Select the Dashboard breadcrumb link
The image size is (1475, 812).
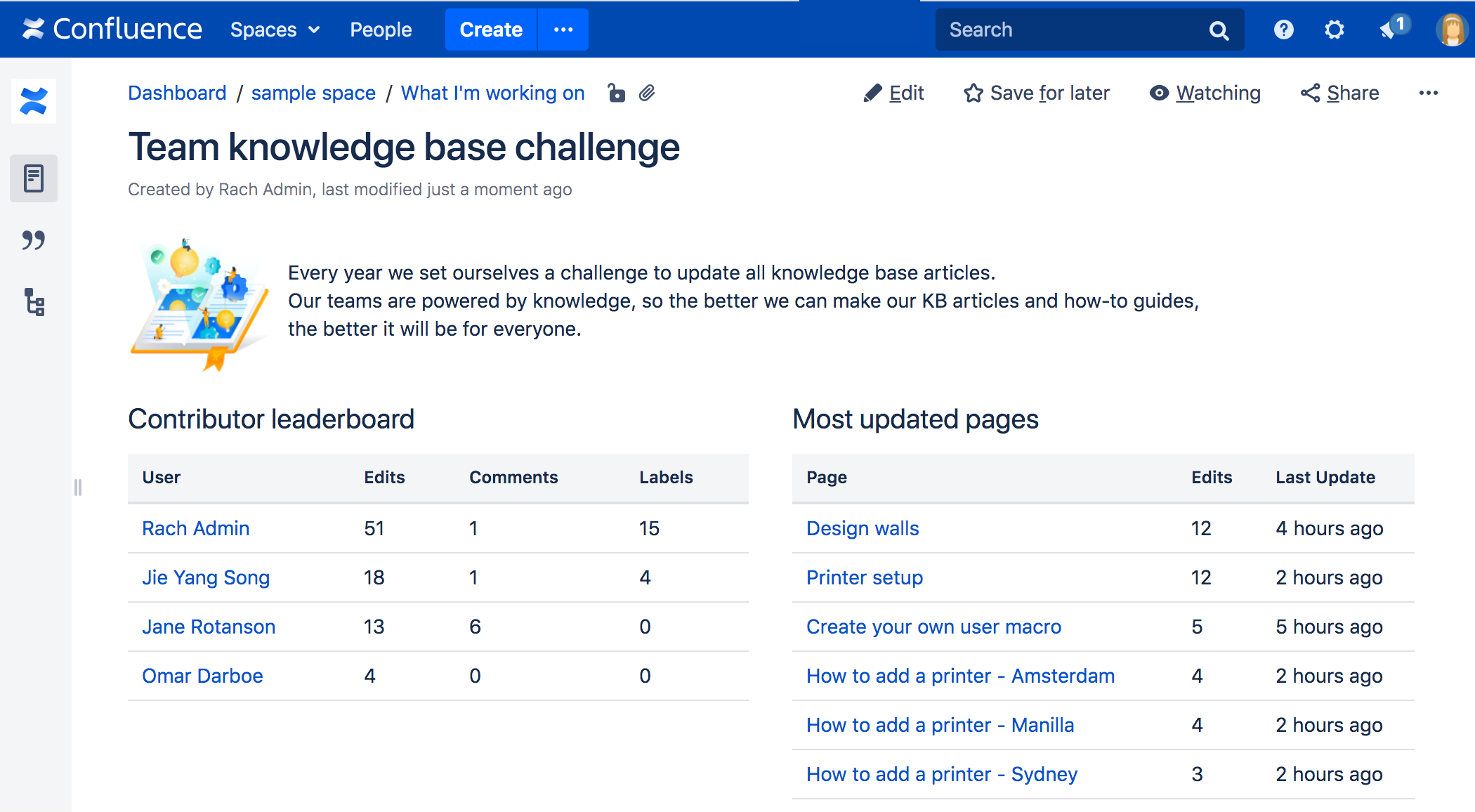(177, 94)
